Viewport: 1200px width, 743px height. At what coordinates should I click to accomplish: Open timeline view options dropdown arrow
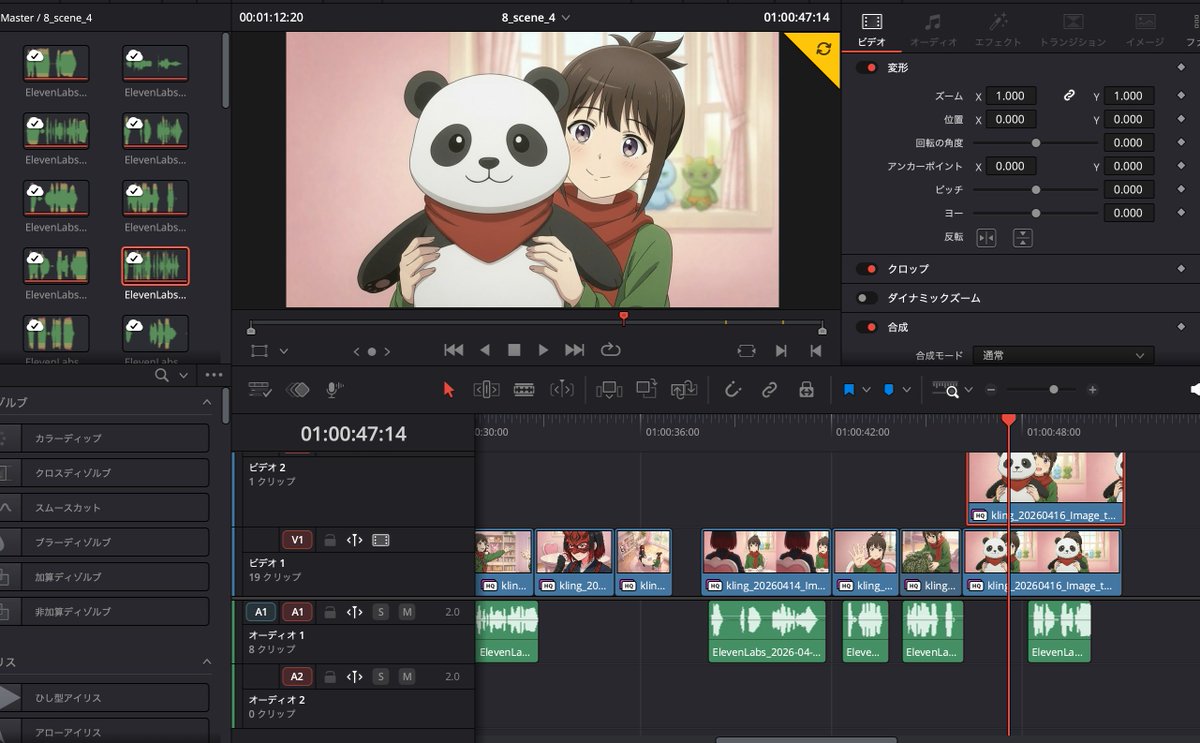[968, 390]
